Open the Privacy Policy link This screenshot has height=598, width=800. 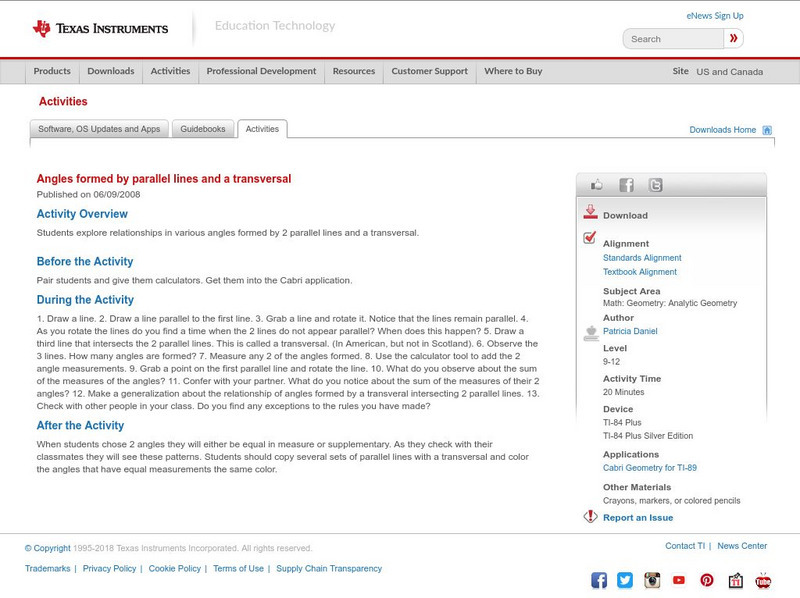(x=109, y=568)
